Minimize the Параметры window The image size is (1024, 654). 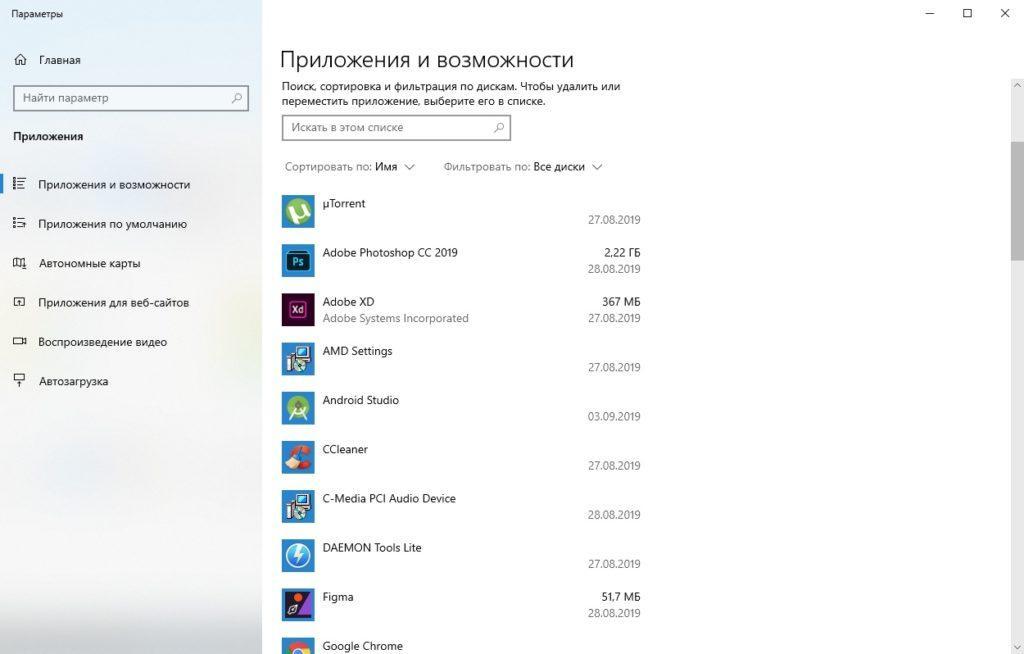[930, 13]
